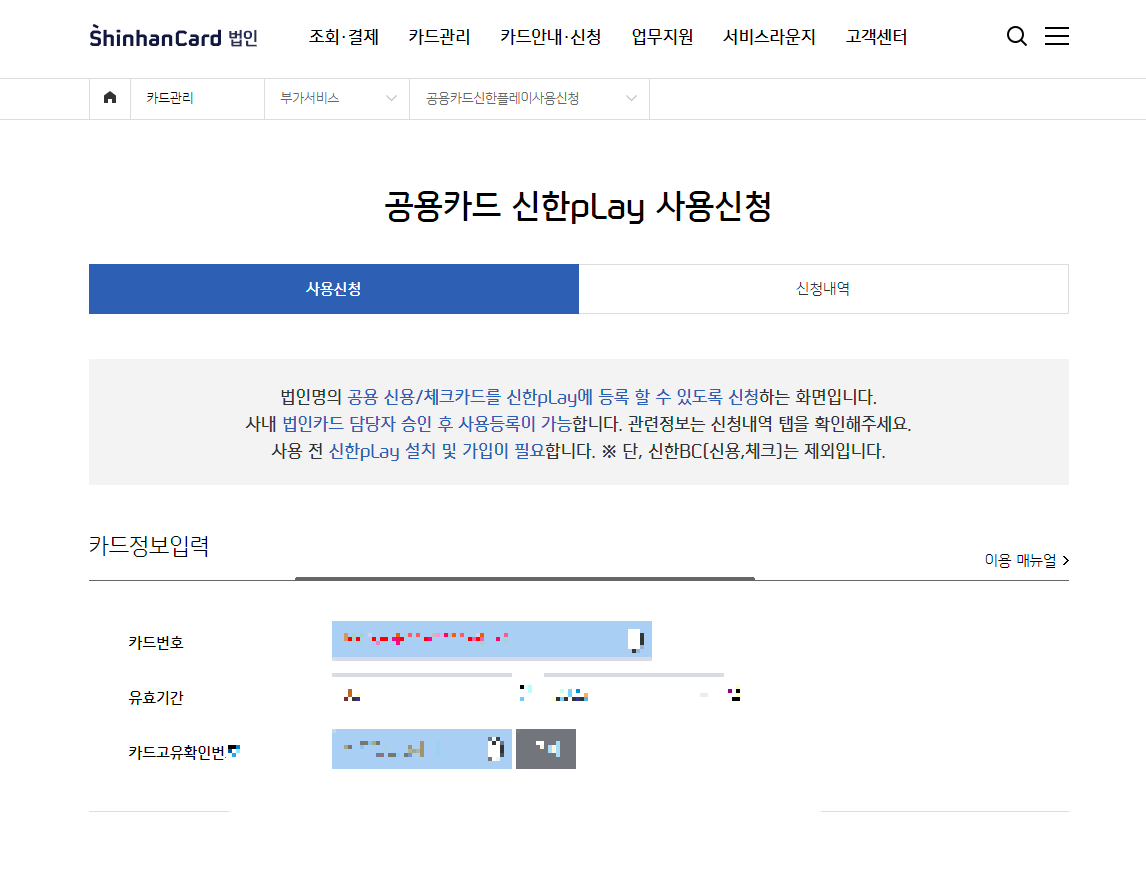
Task: Click the help icon beside 카드고유확인번호 label
Action: click(234, 750)
